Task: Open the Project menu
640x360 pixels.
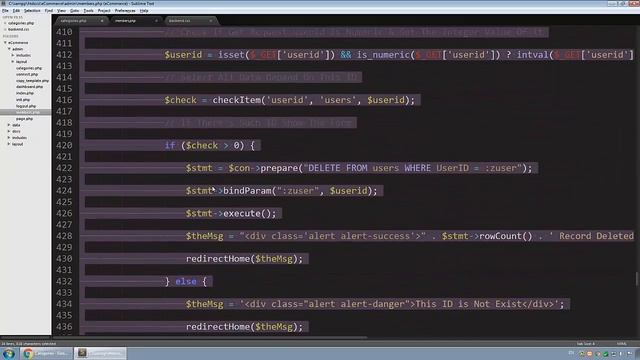Action: [104, 11]
